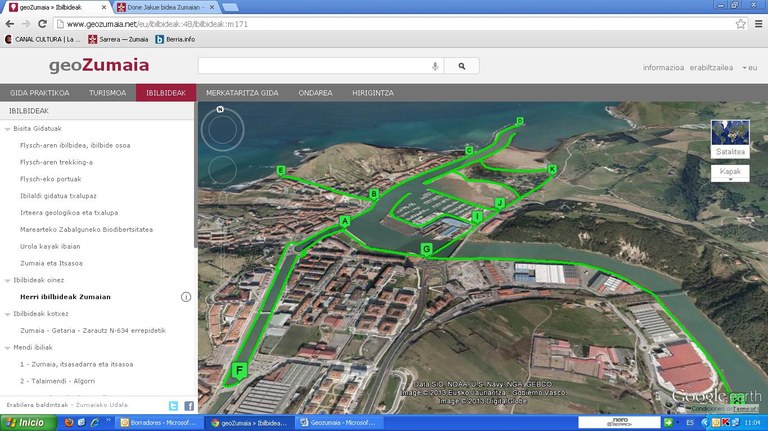This screenshot has height=431, width=768.
Task: Click the compass north N indicator
Action: pos(220,109)
